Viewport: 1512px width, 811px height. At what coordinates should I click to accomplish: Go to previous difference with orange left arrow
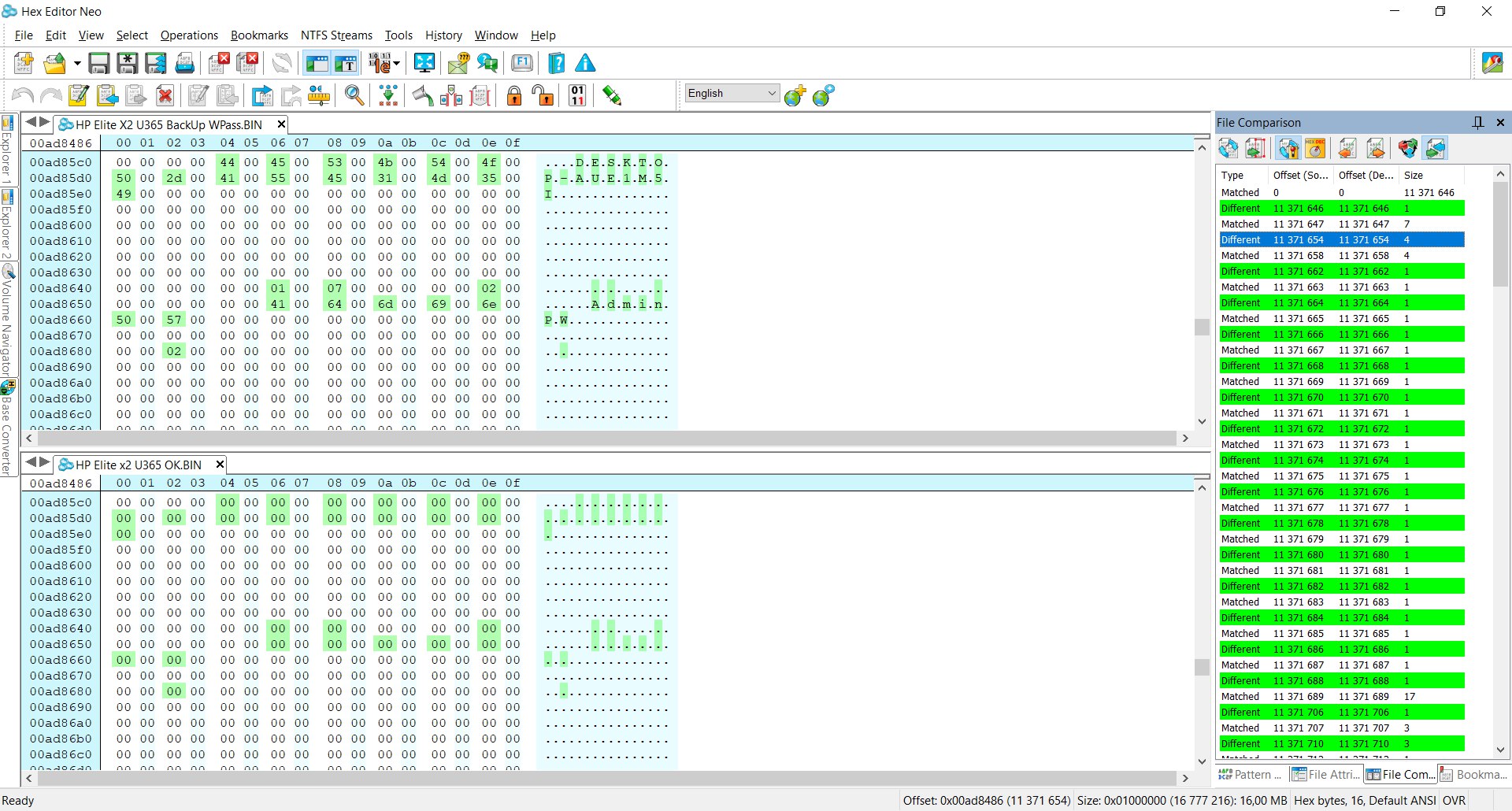tap(1347, 148)
